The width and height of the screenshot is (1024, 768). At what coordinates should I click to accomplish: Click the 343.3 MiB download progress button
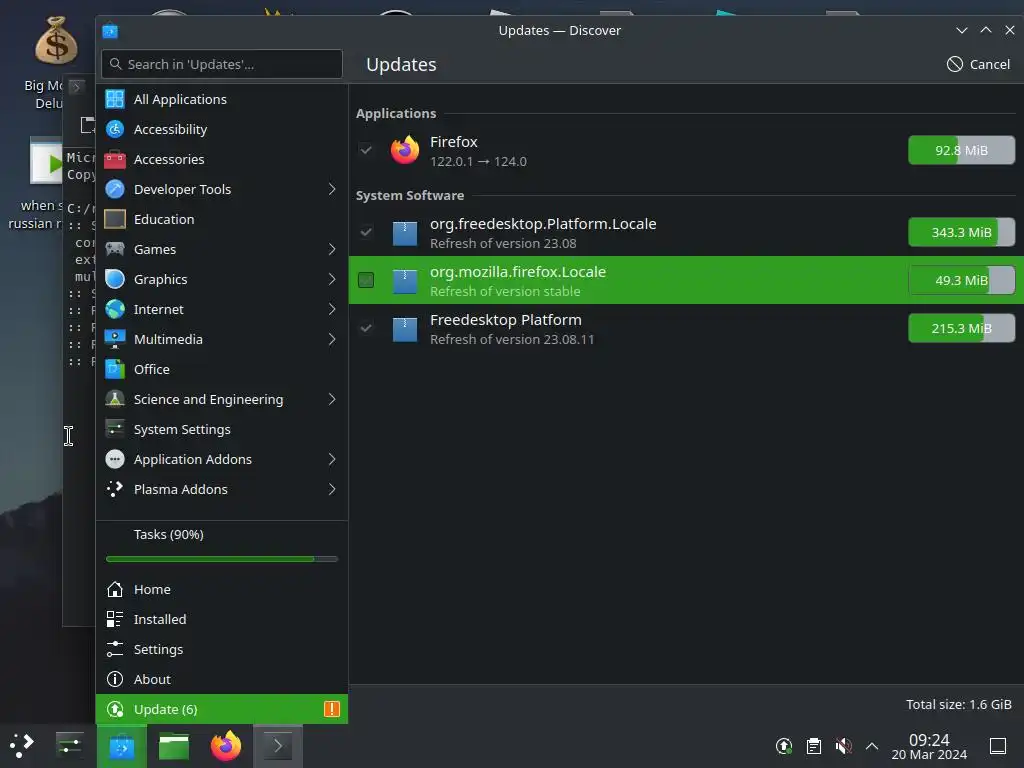pyautogui.click(x=961, y=232)
